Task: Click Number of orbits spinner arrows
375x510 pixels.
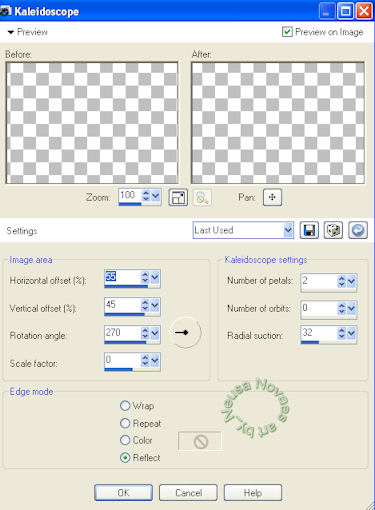Action: (342, 309)
